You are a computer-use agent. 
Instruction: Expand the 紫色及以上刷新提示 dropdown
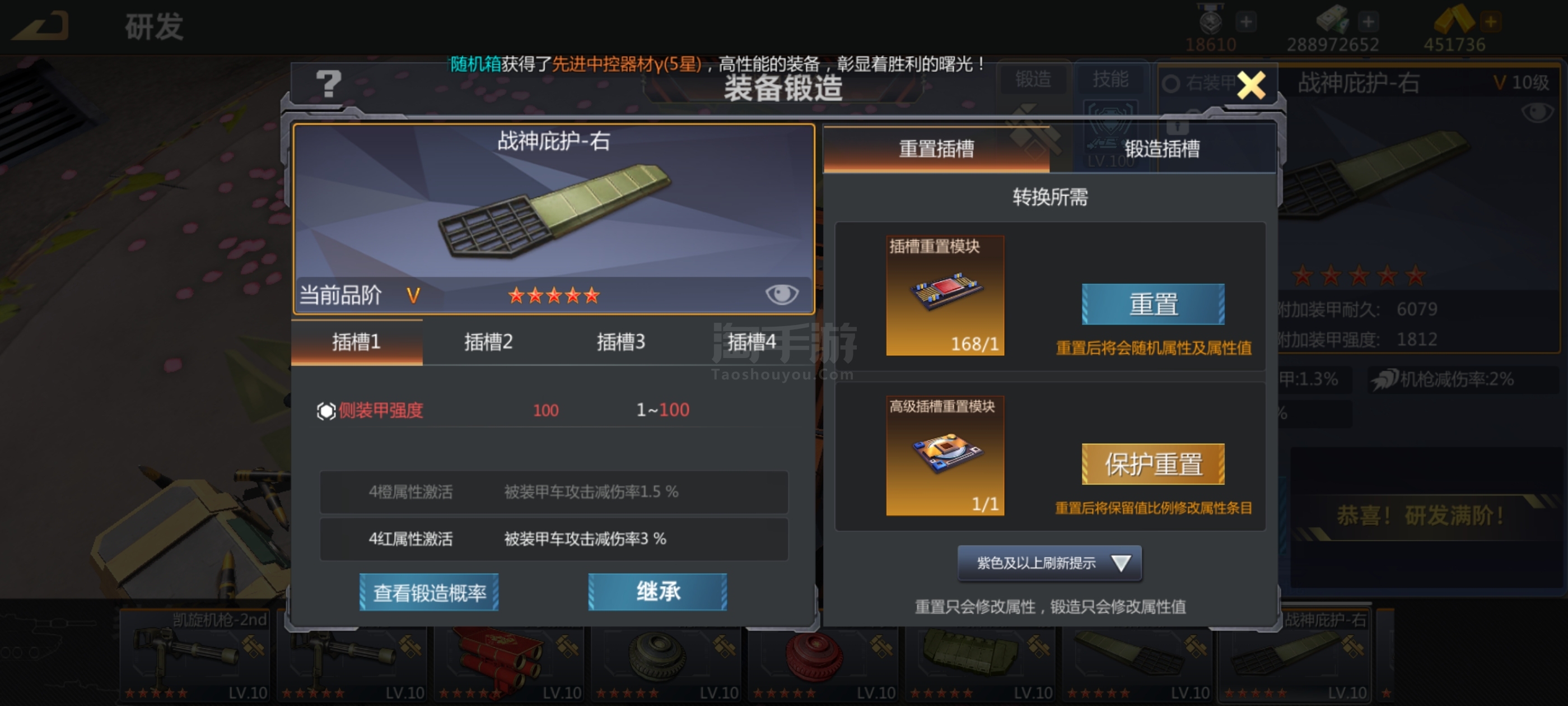1049,563
